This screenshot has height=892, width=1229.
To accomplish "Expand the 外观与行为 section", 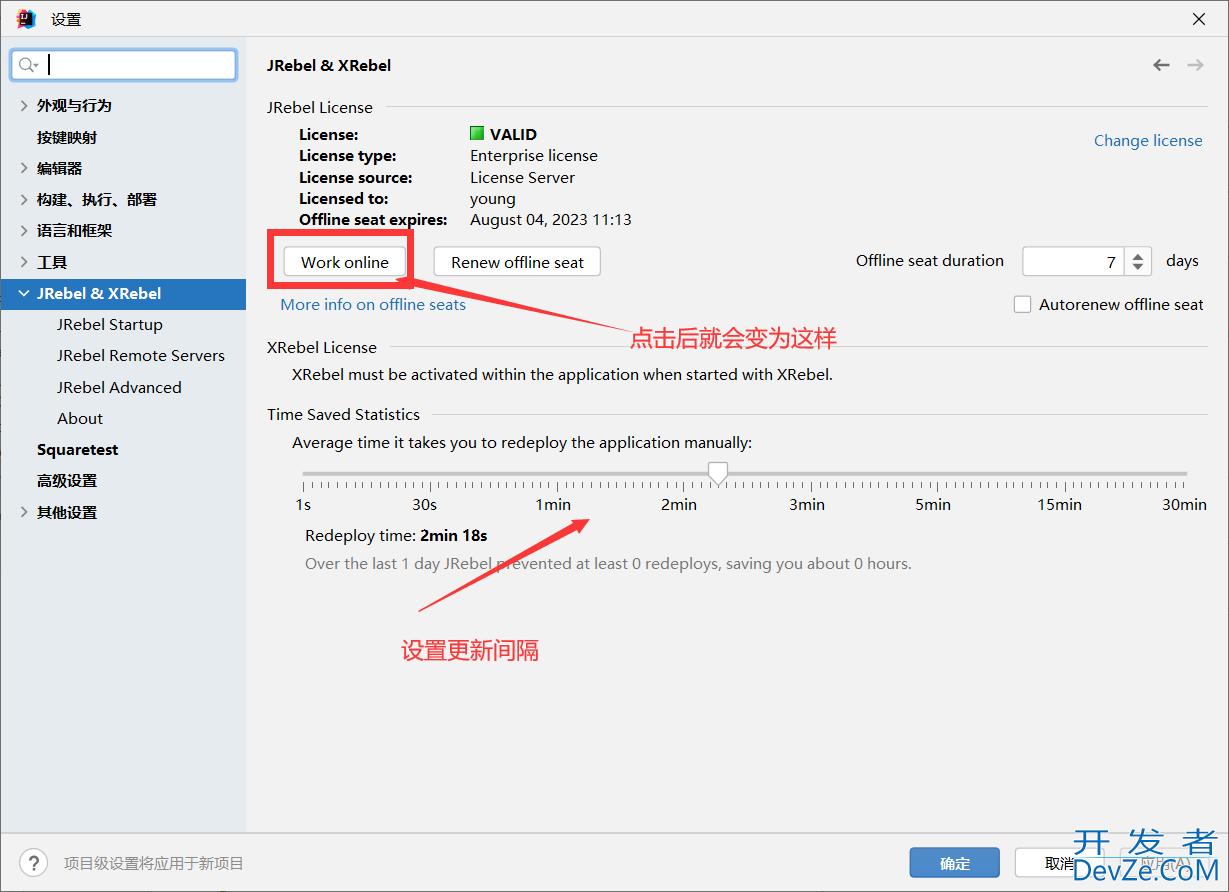I will 24,105.
